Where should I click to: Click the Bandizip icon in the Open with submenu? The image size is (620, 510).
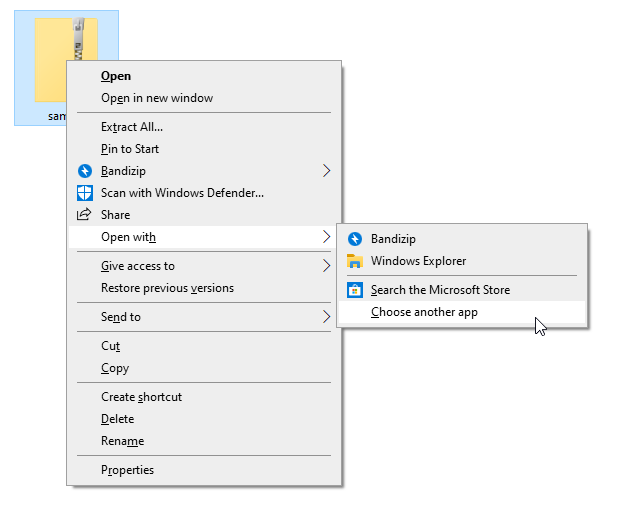click(354, 239)
